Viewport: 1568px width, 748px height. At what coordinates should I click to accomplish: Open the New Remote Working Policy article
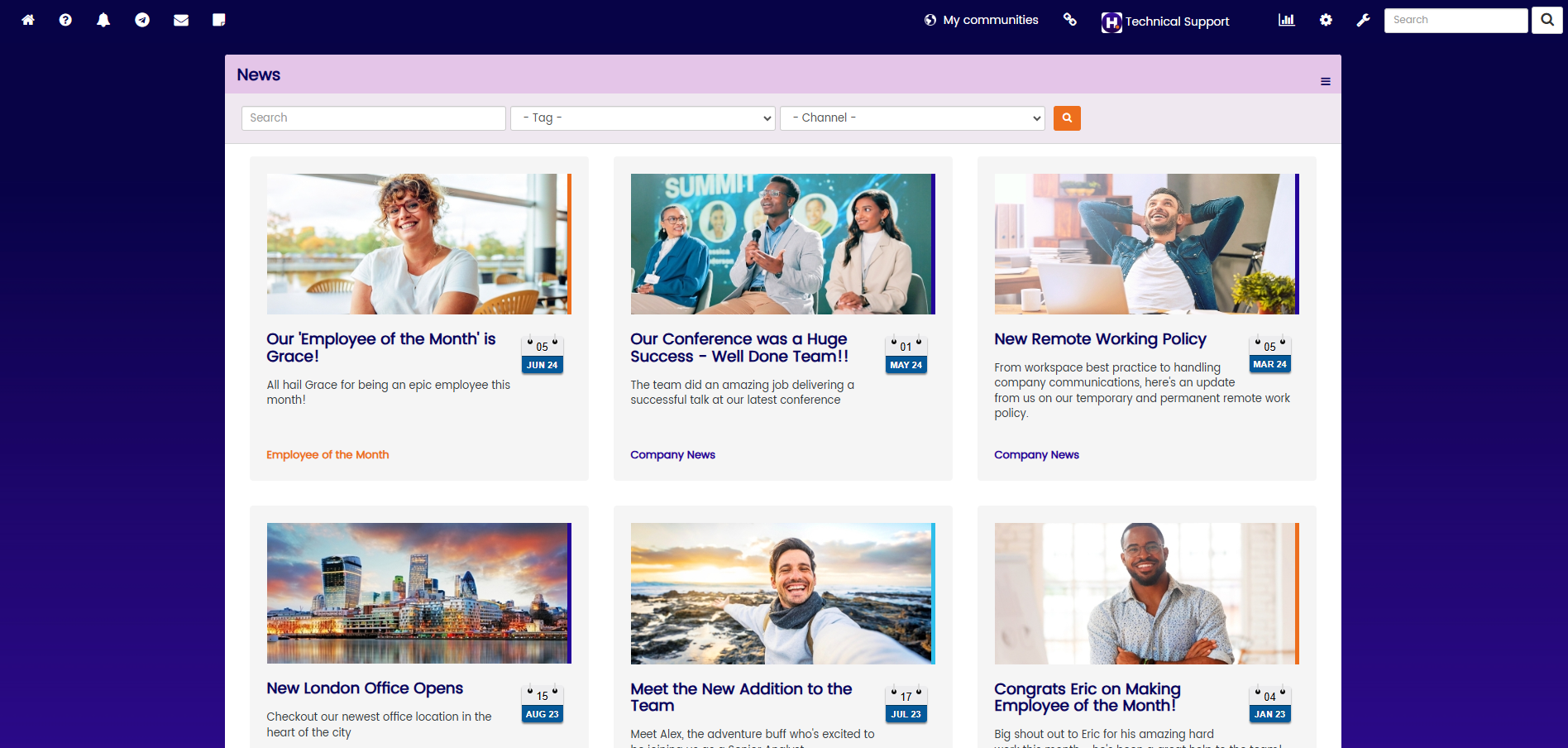pos(1100,339)
